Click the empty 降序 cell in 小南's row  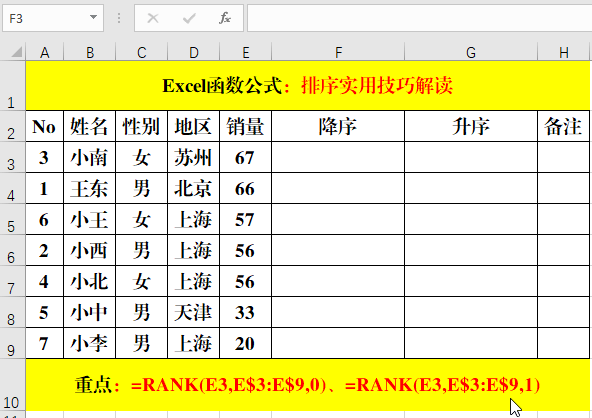coord(338,157)
